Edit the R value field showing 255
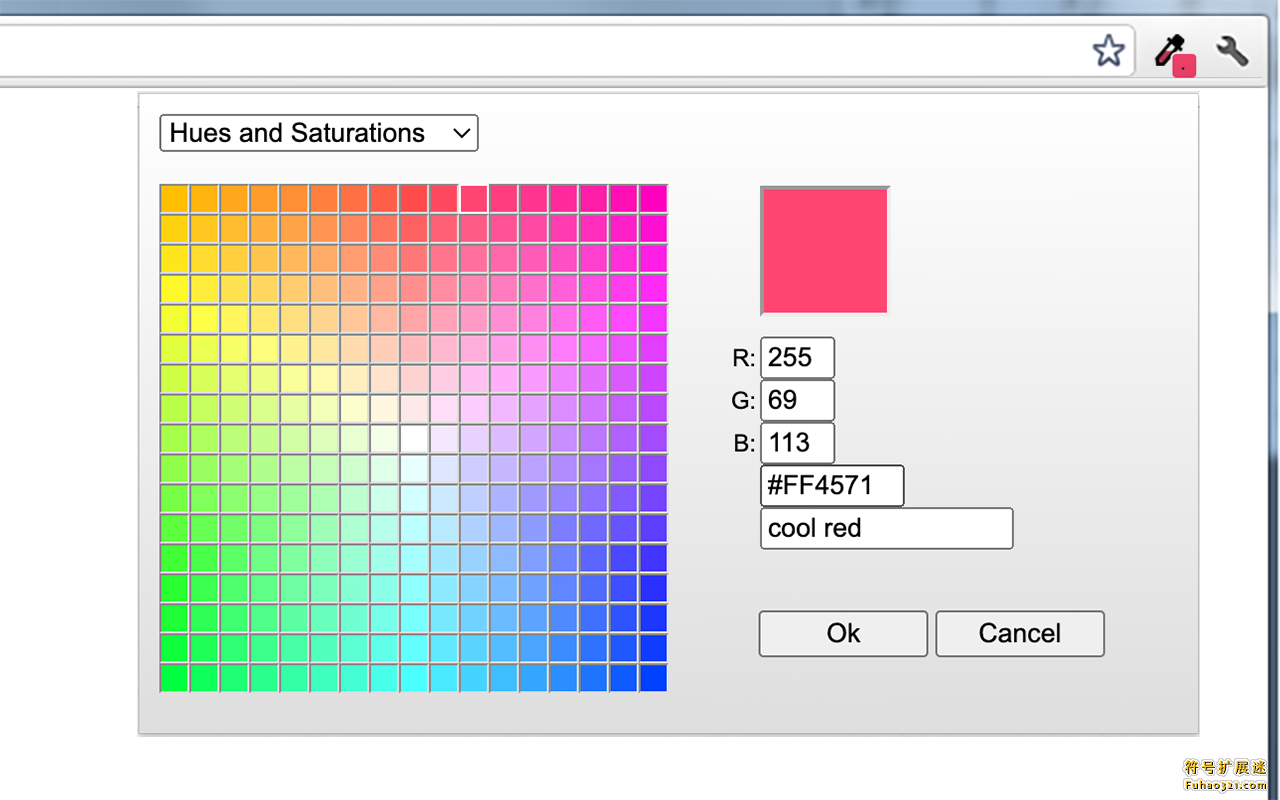This screenshot has height=800, width=1280. pos(797,358)
